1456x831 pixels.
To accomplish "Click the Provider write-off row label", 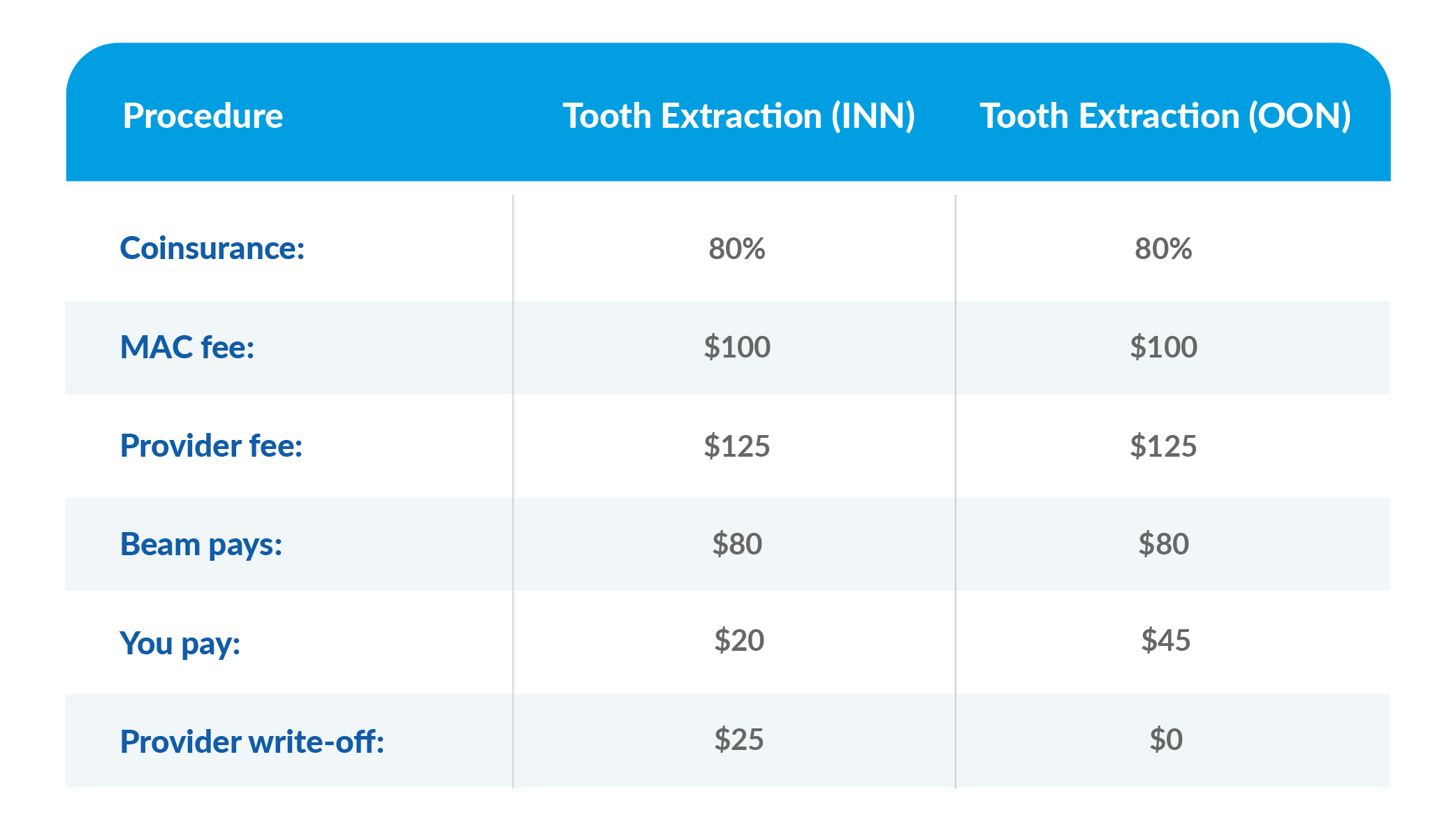I will click(252, 741).
